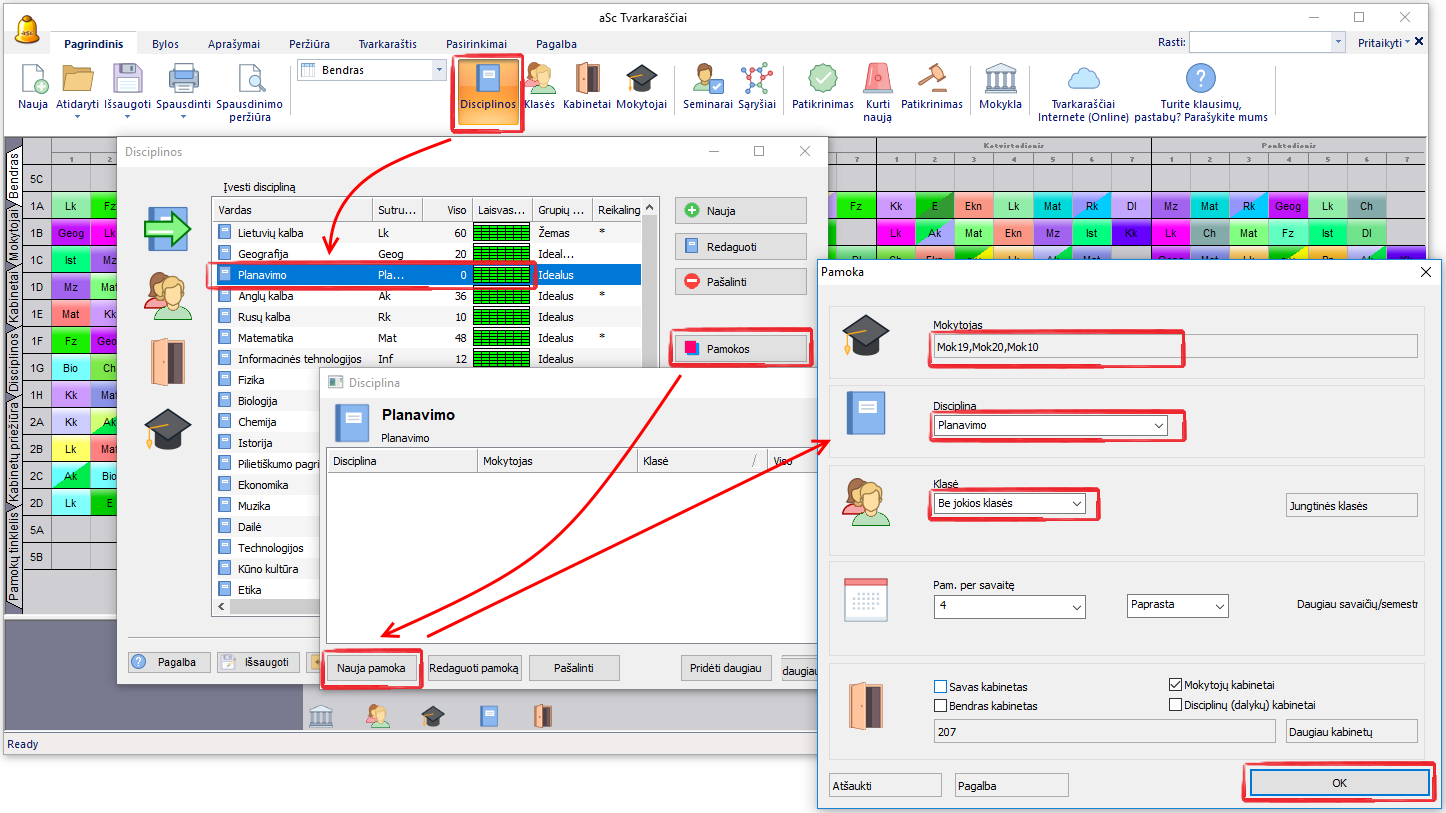Enable the Savas kabinetas checkbox
This screenshot has height=813, width=1446.
[940, 687]
